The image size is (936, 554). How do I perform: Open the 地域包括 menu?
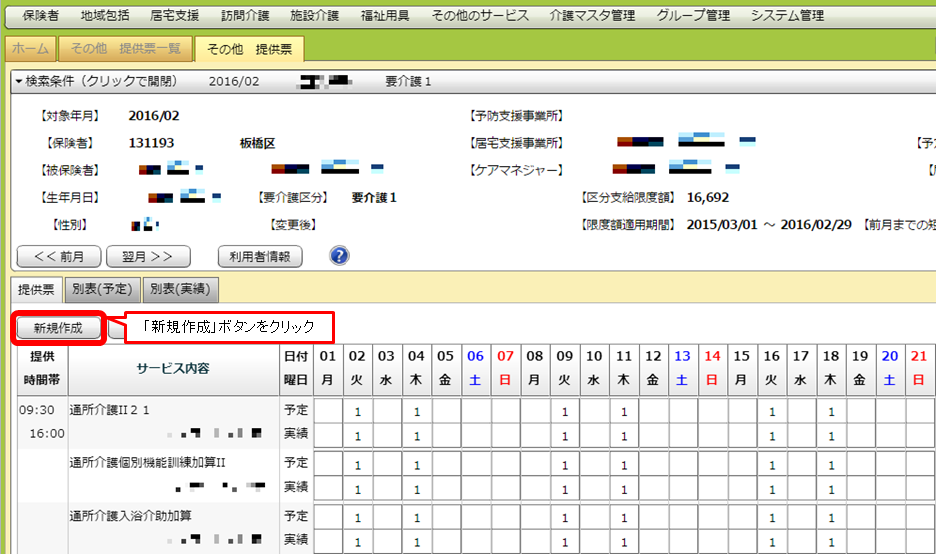pyautogui.click(x=105, y=16)
